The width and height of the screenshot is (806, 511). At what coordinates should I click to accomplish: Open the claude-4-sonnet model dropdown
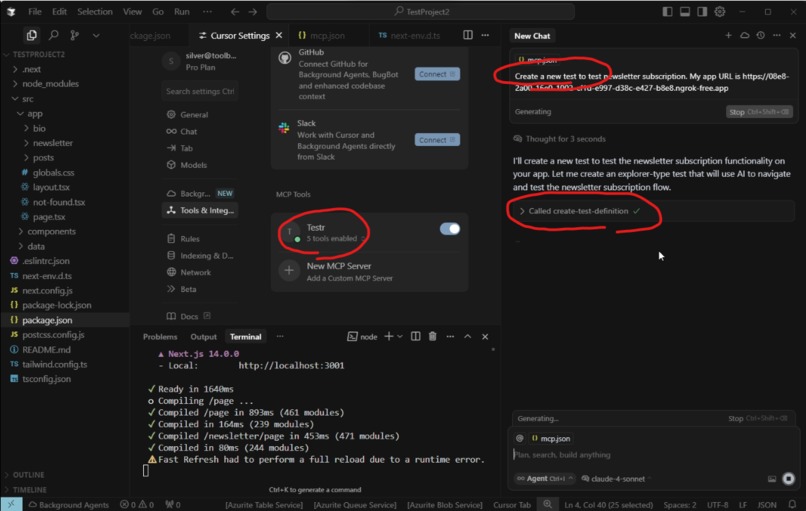pyautogui.click(x=616, y=479)
